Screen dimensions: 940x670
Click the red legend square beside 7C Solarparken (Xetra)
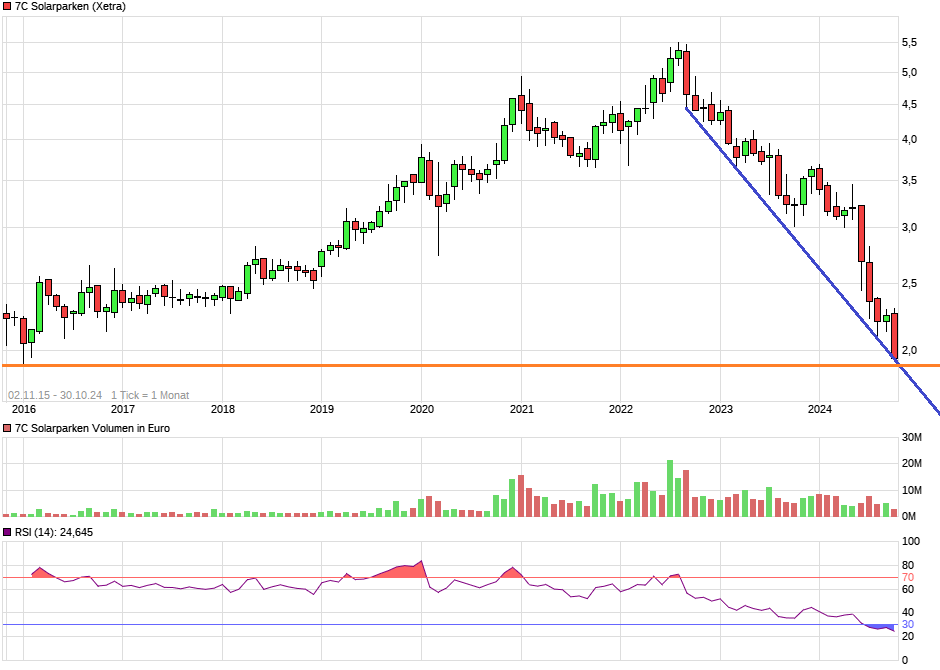pos(7,7)
